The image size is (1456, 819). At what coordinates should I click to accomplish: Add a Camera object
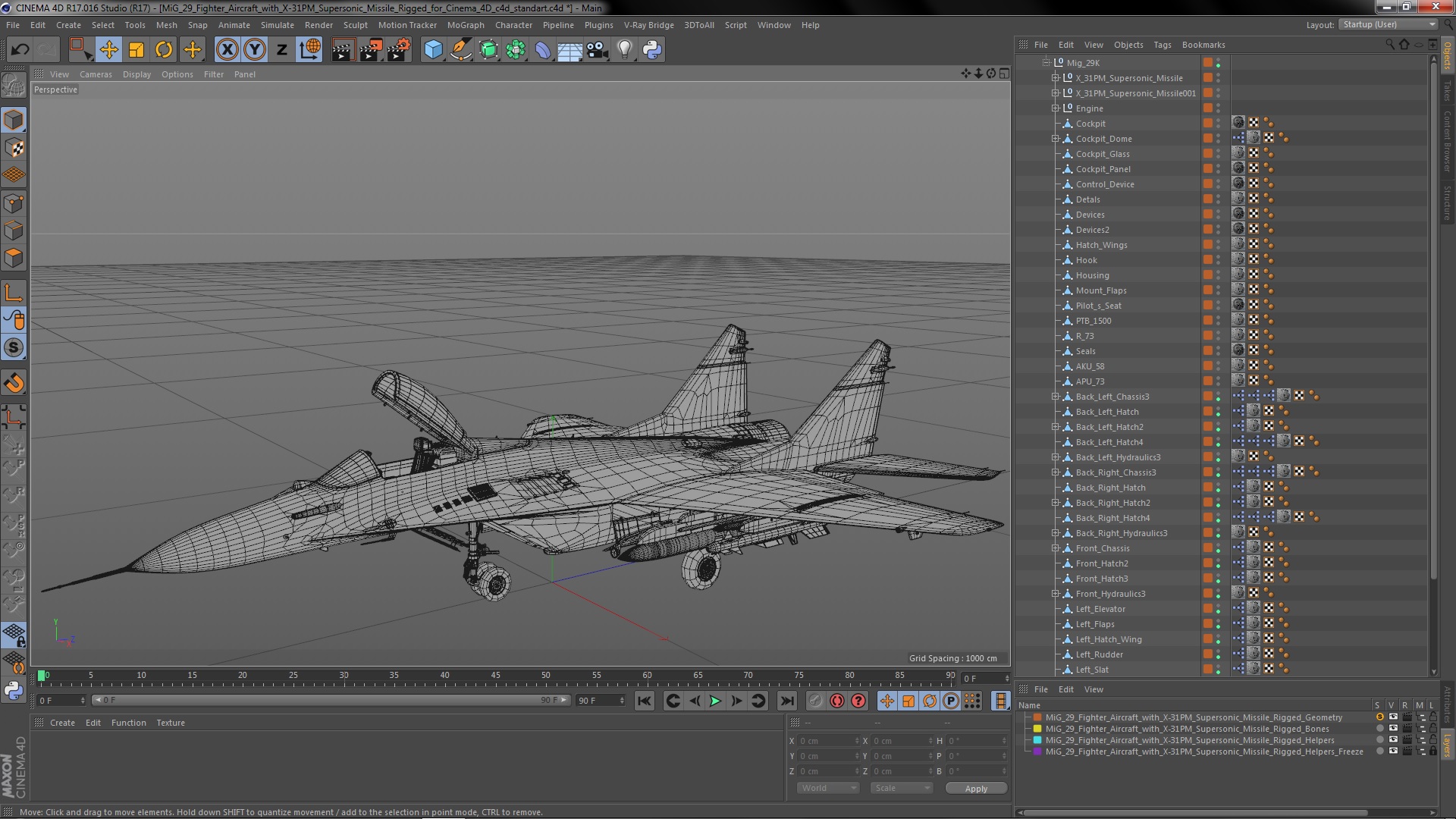[598, 50]
